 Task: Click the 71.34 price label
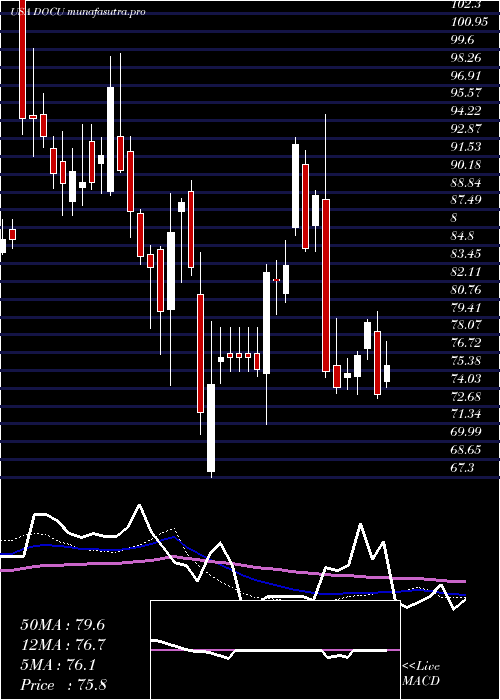466,414
